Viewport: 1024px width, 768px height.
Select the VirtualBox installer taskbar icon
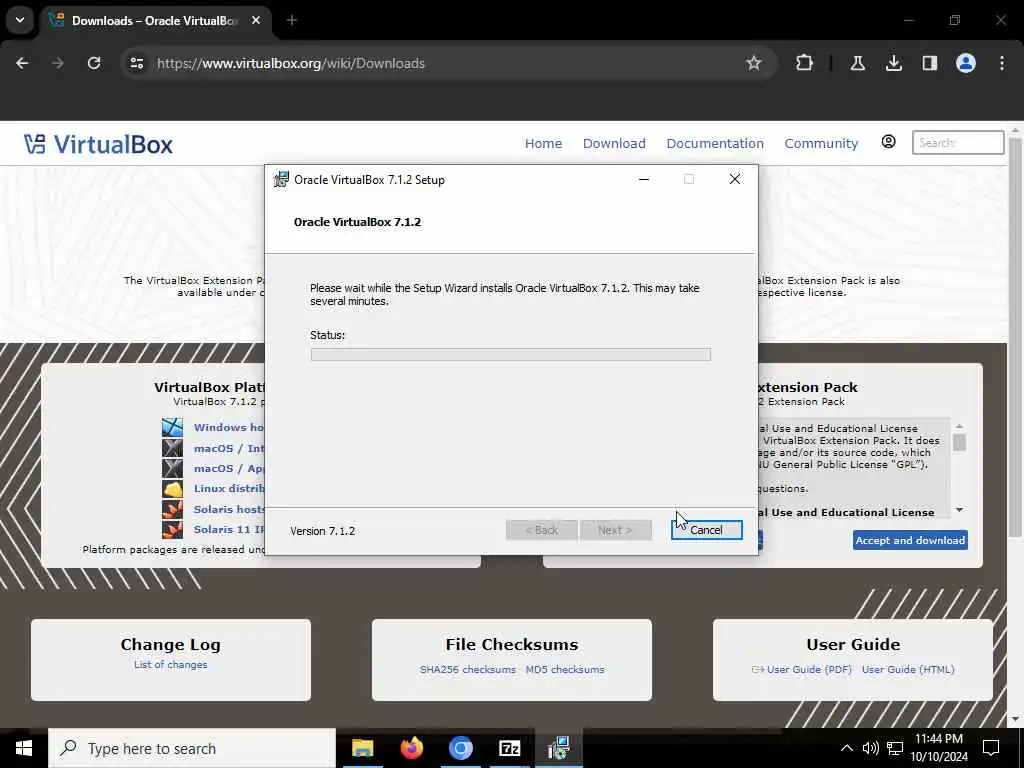[558, 748]
